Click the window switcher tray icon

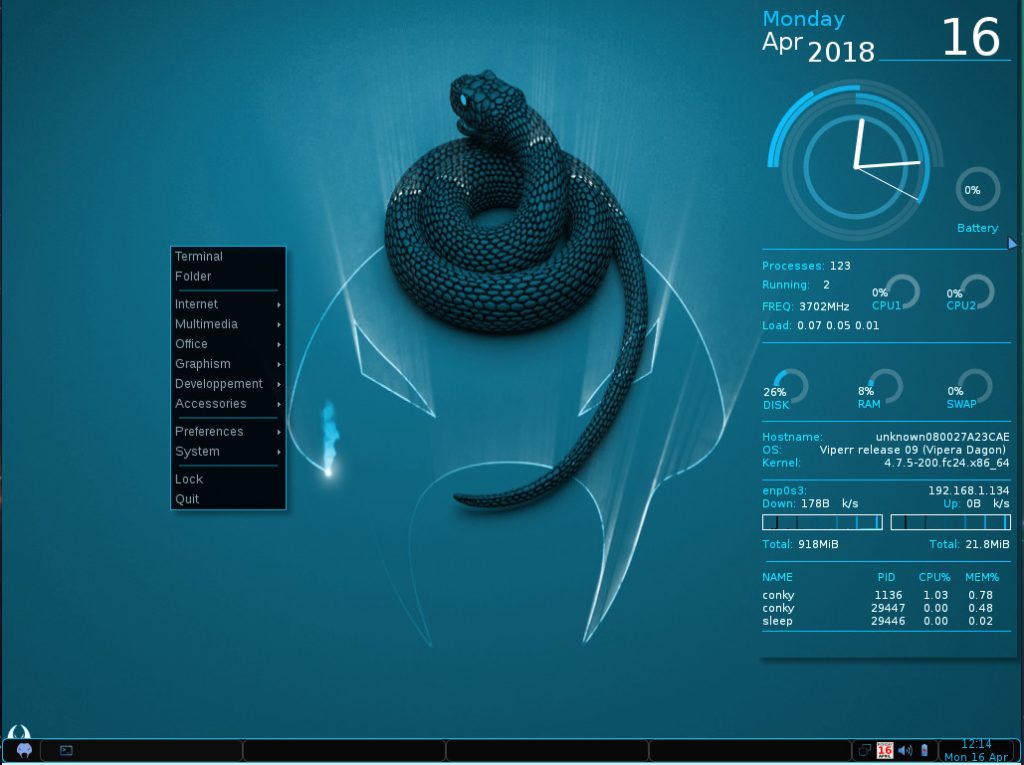point(864,750)
